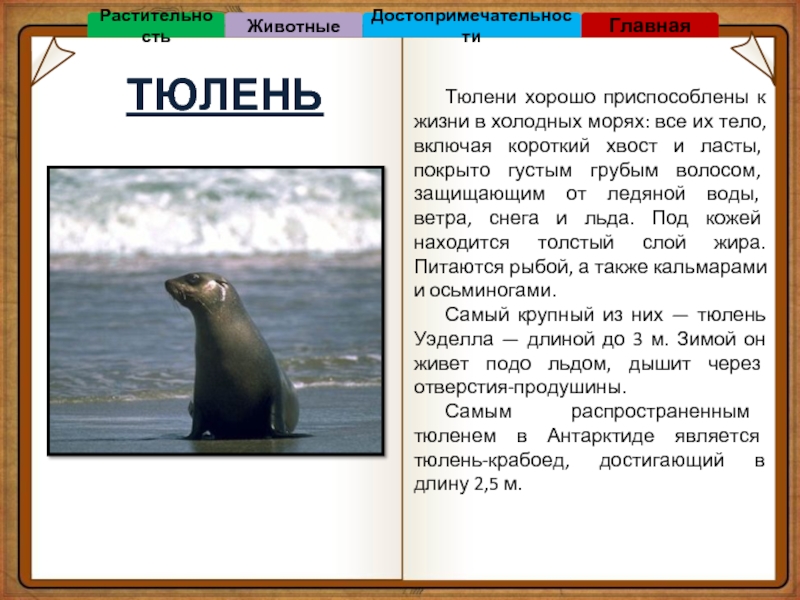
Task: Click the paragraph starting 'Самый крупный из них'
Action: 590,351
